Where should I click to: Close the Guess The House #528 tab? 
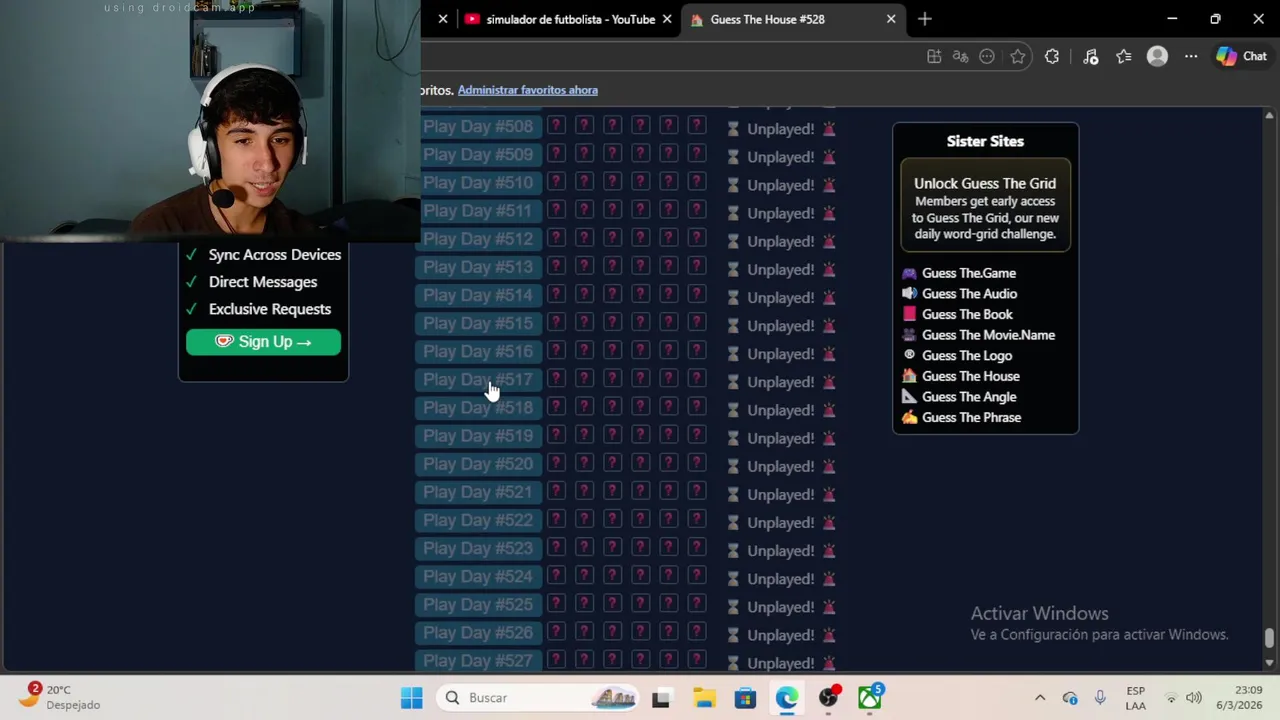(x=891, y=19)
